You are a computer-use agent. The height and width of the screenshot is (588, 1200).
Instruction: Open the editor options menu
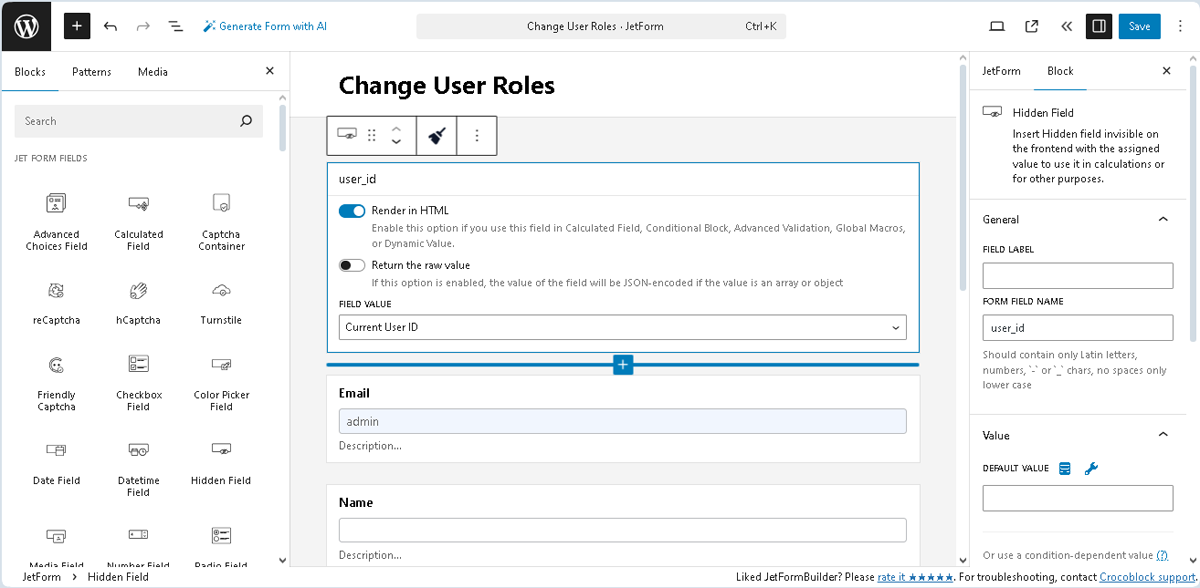pos(1180,26)
